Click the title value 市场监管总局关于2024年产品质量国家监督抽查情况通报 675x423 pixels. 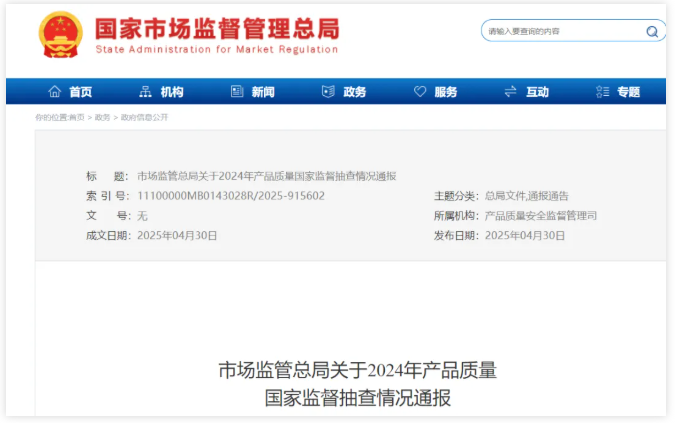point(266,176)
